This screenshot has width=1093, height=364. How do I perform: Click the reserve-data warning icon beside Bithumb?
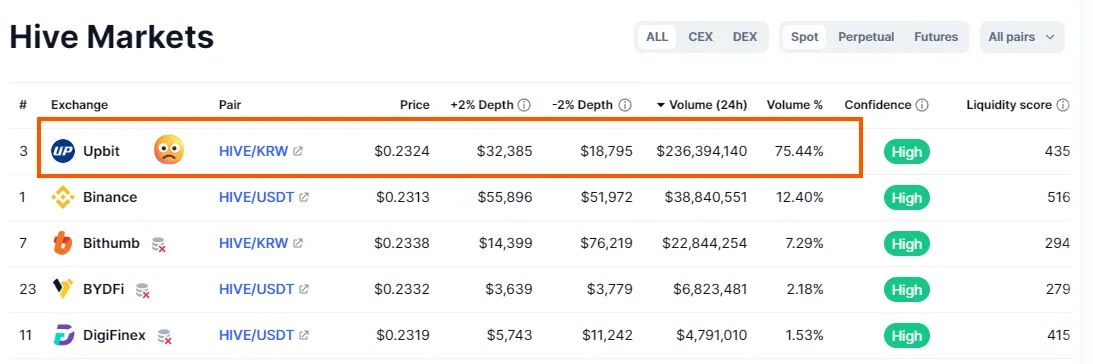pyautogui.click(x=158, y=244)
